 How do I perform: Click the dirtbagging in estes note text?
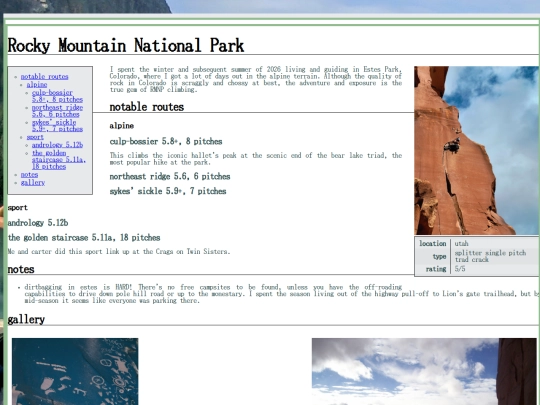click(x=282, y=294)
